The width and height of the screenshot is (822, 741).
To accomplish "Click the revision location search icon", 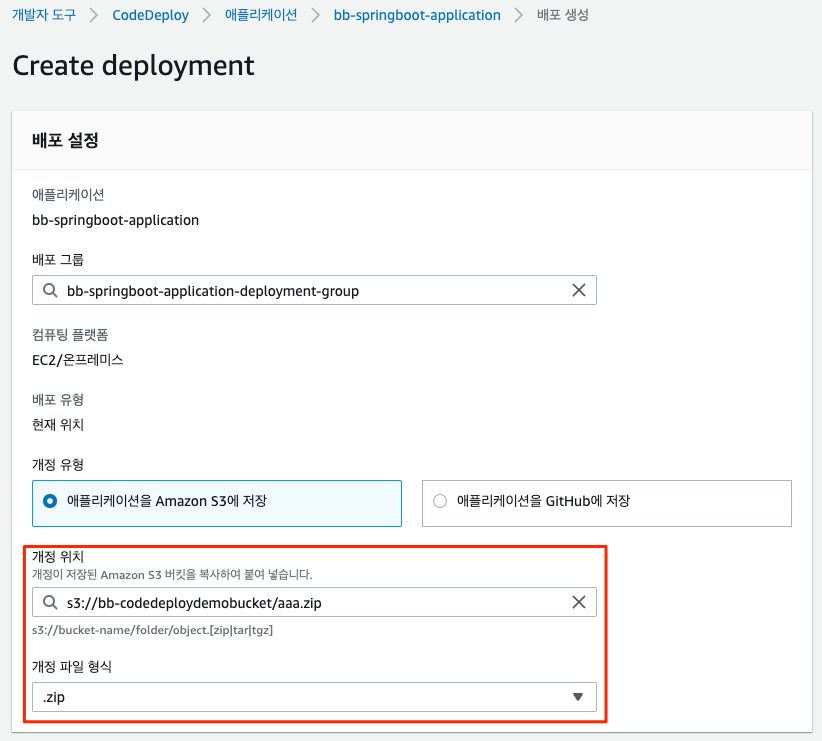I will coord(50,602).
